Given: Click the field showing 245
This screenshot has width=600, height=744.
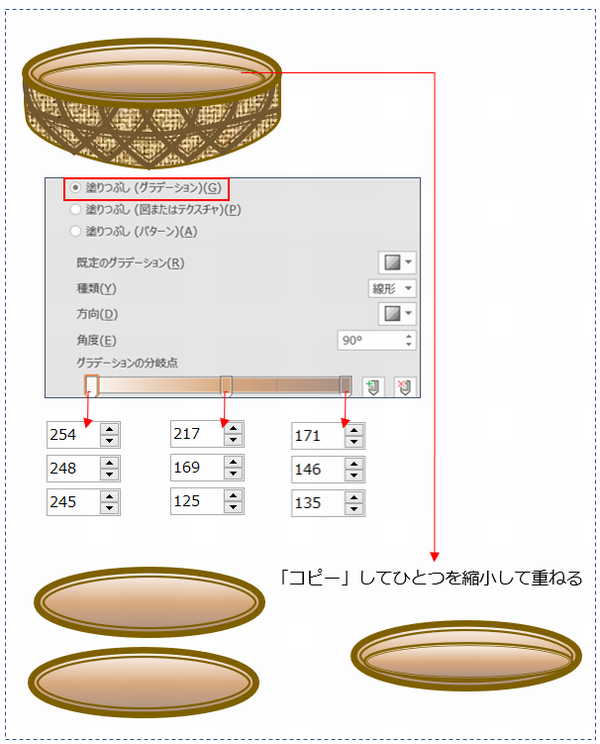Looking at the screenshot, I should tap(74, 502).
